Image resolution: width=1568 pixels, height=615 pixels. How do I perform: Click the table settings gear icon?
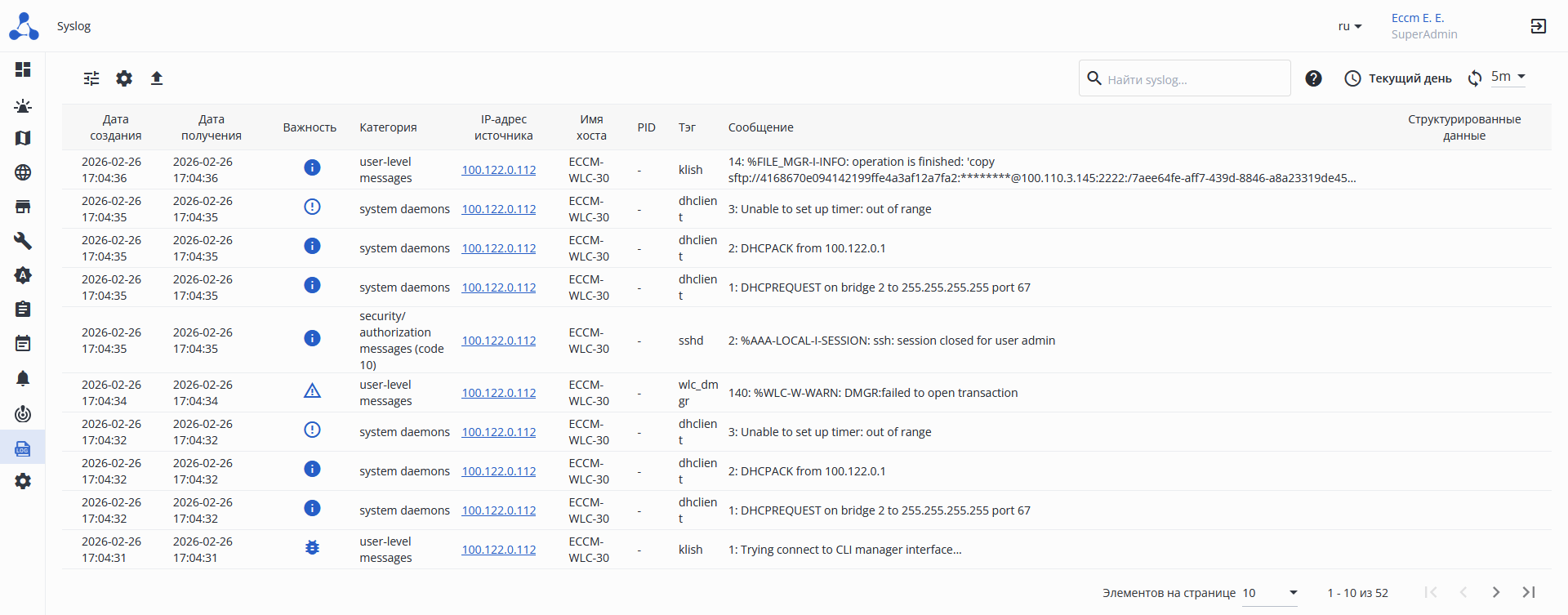[x=124, y=78]
